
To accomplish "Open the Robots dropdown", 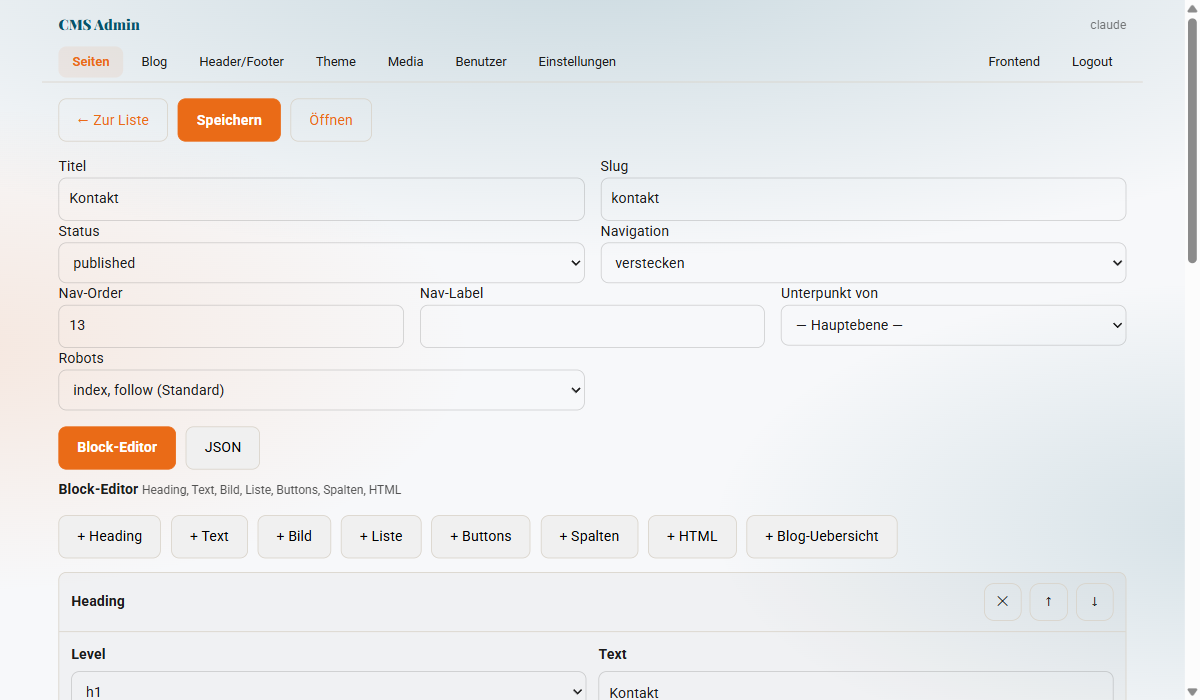I will (321, 389).
